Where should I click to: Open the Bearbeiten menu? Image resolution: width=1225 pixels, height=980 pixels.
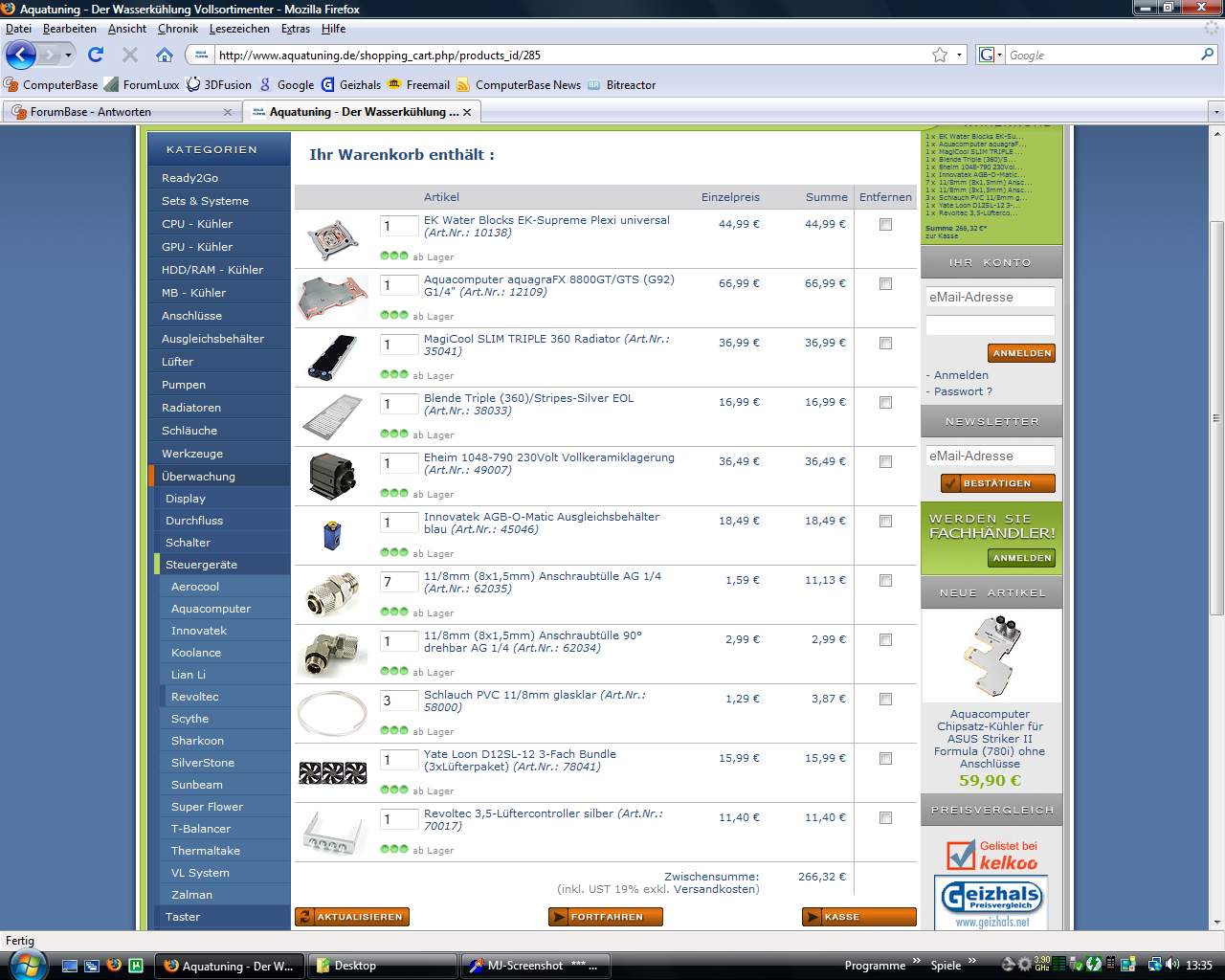[x=69, y=29]
